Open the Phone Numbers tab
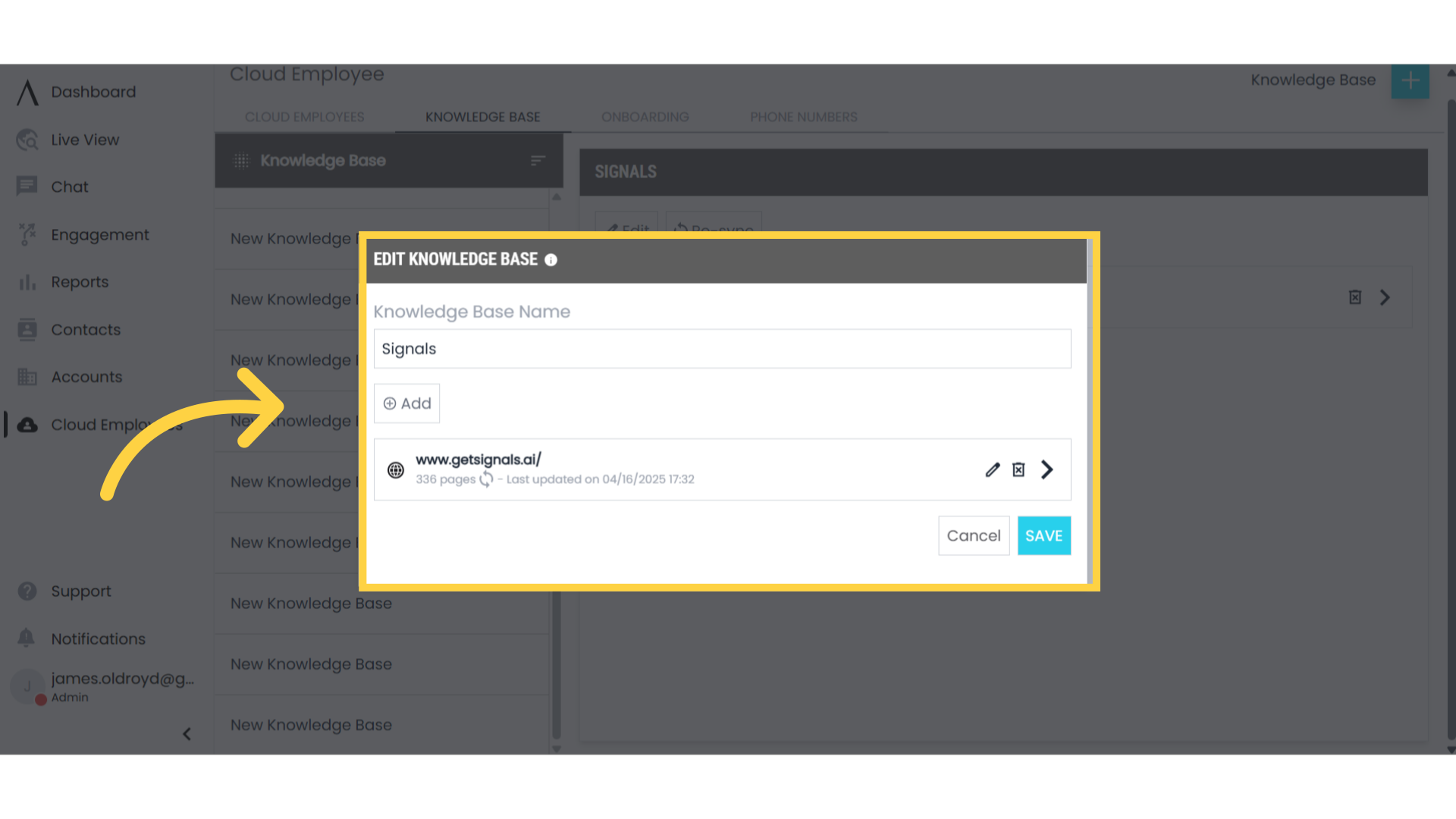The height and width of the screenshot is (819, 1456). [804, 117]
